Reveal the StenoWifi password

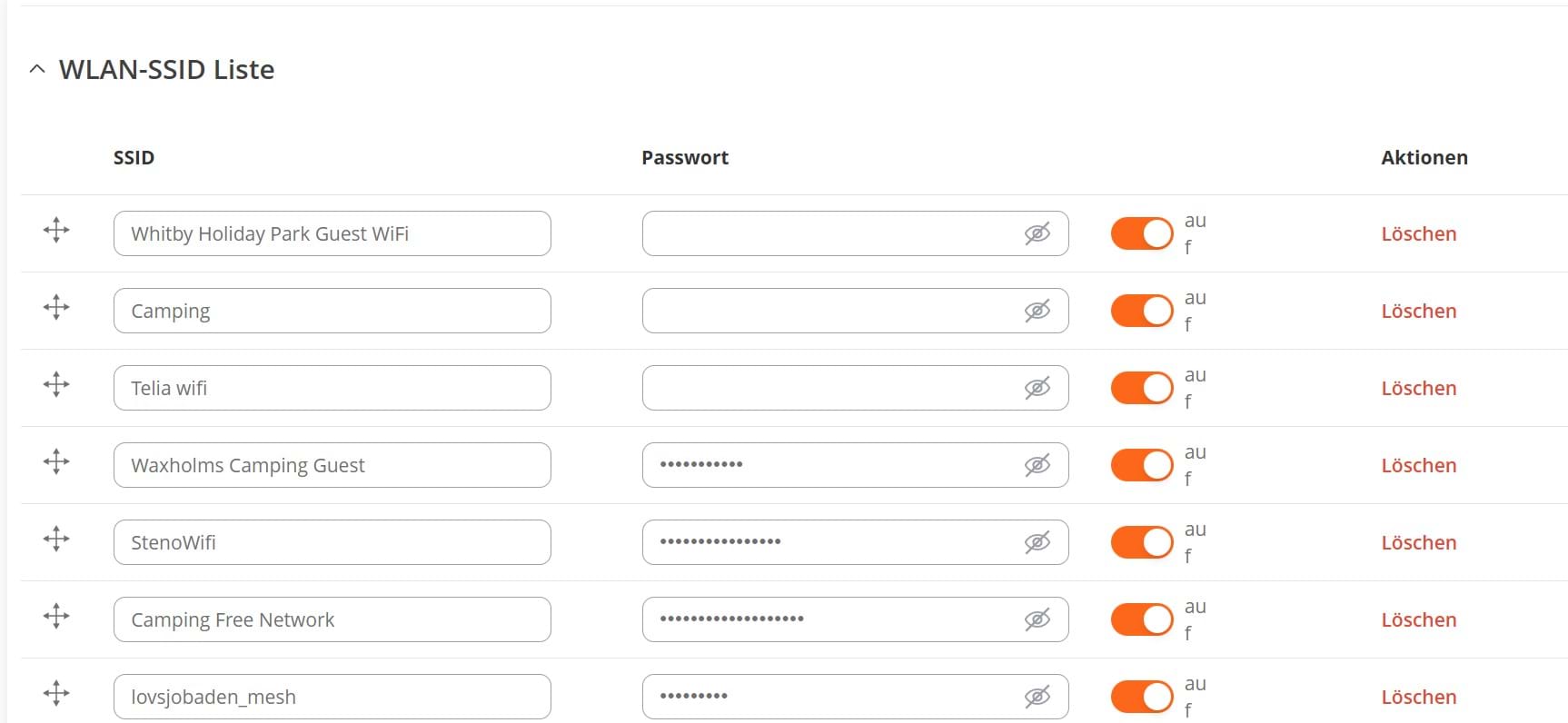[1037, 542]
